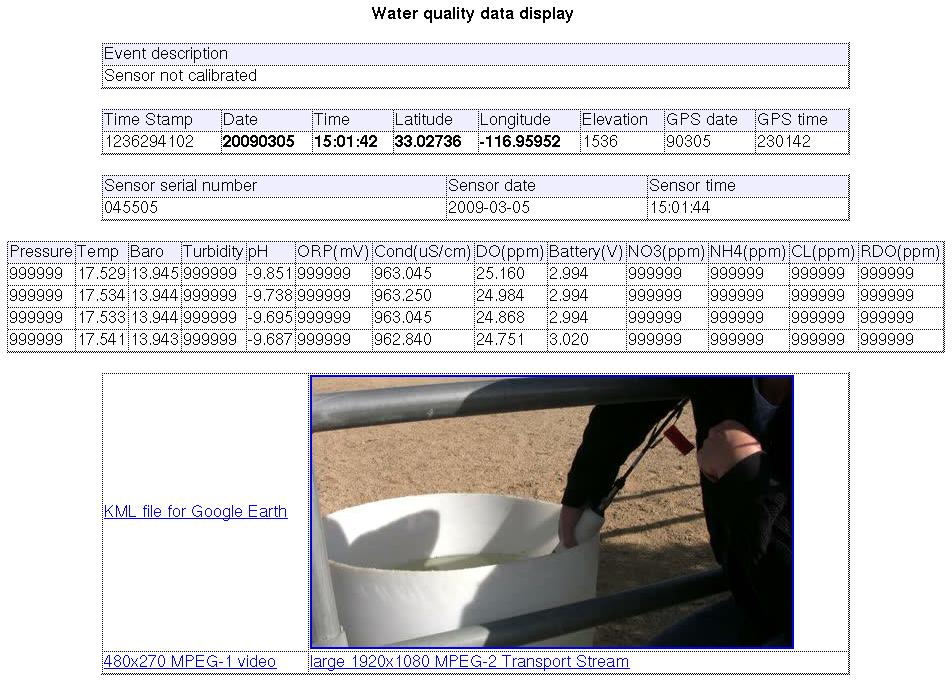
Task: Click the Temp value 17.533
Action: (x=101, y=317)
